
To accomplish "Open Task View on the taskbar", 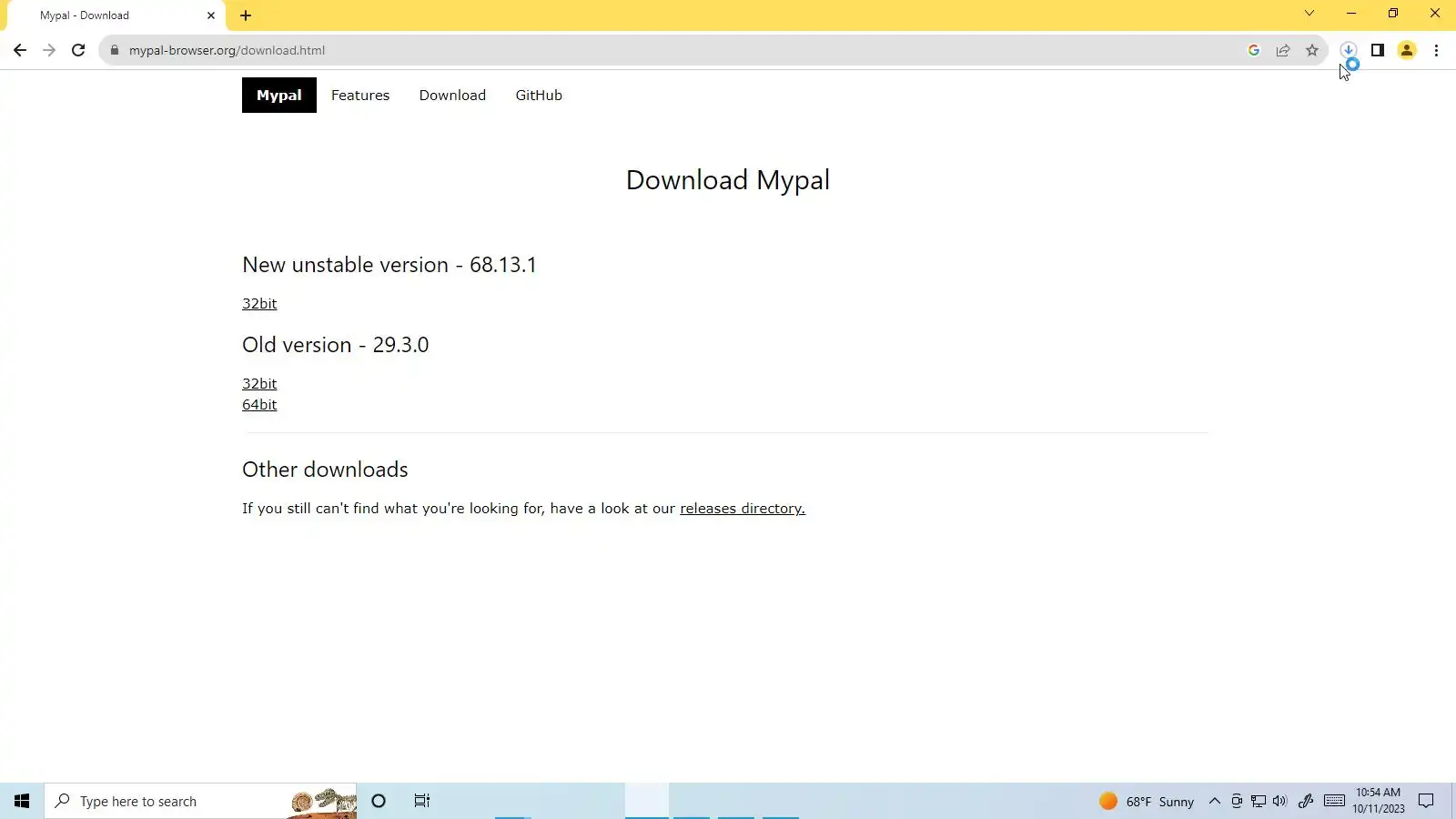I will (422, 801).
